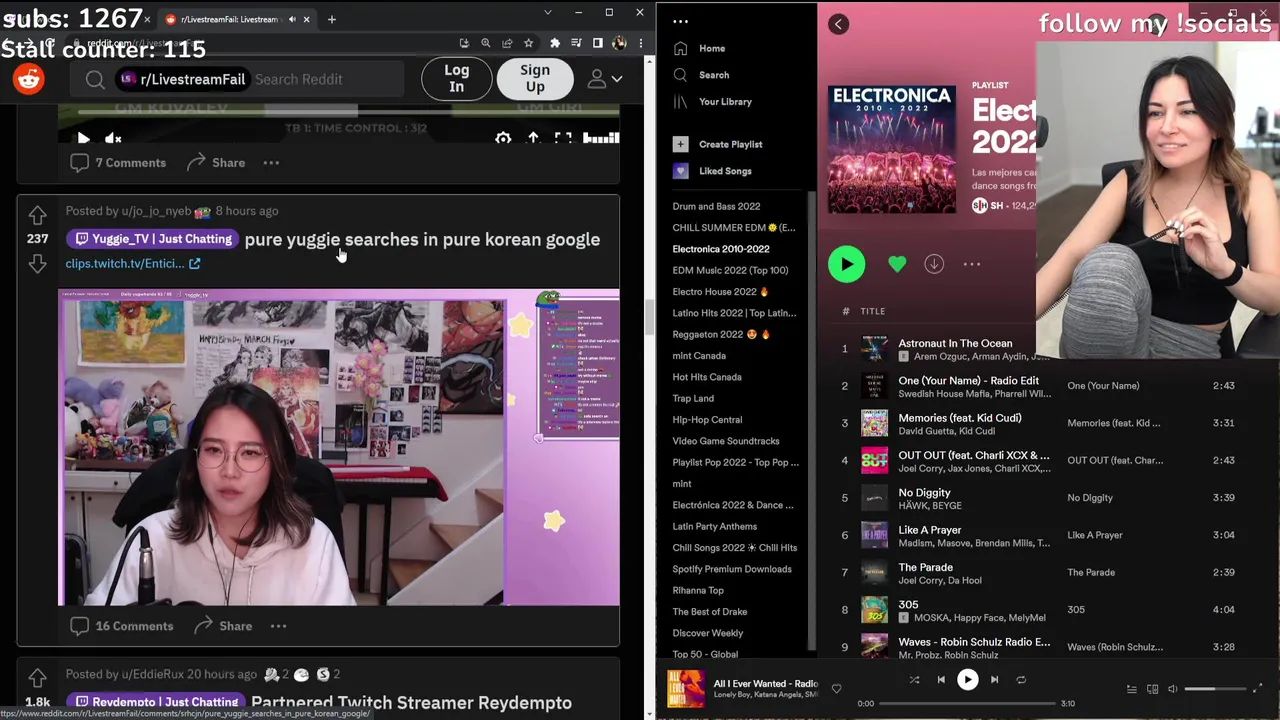Expand Spotify to full screen view
This screenshot has height=720, width=1280.
coord(1257,689)
